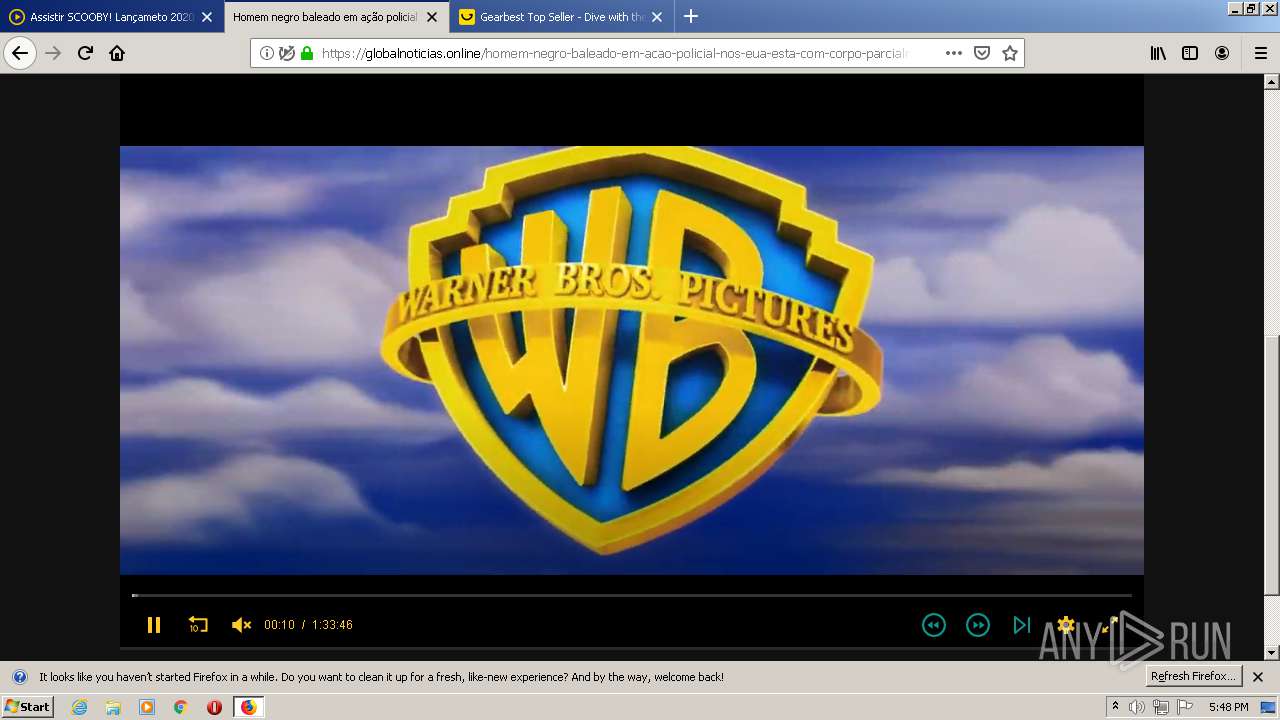The width and height of the screenshot is (1280, 720).
Task: Open video player settings gear
Action: point(1066,625)
